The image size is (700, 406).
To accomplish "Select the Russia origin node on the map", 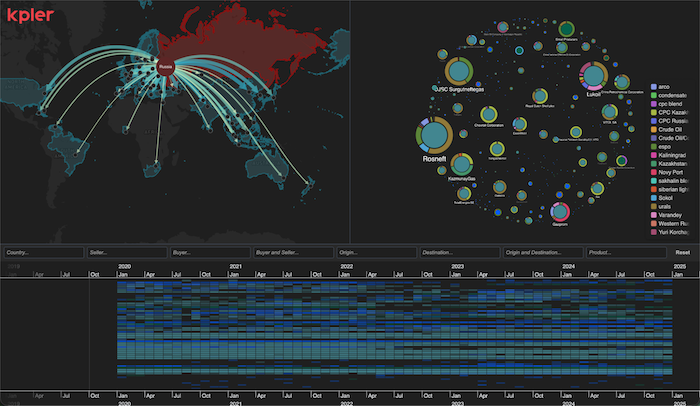I will 165,67.
